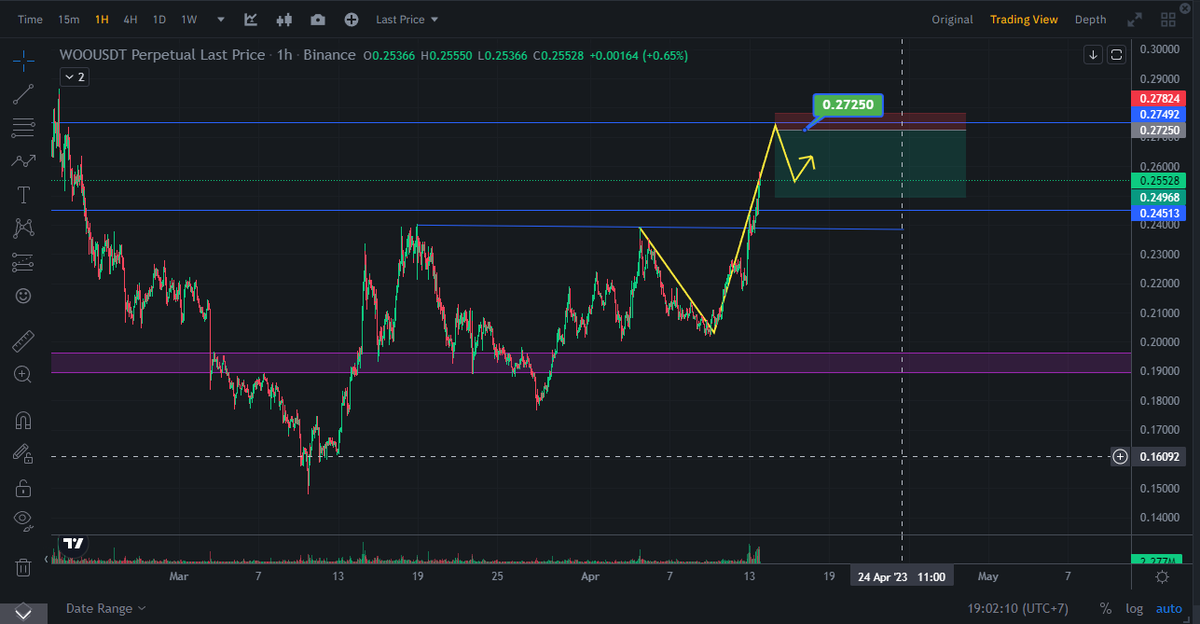Collapse the left toolbar with bottom chevron

pyautogui.click(x=24, y=611)
